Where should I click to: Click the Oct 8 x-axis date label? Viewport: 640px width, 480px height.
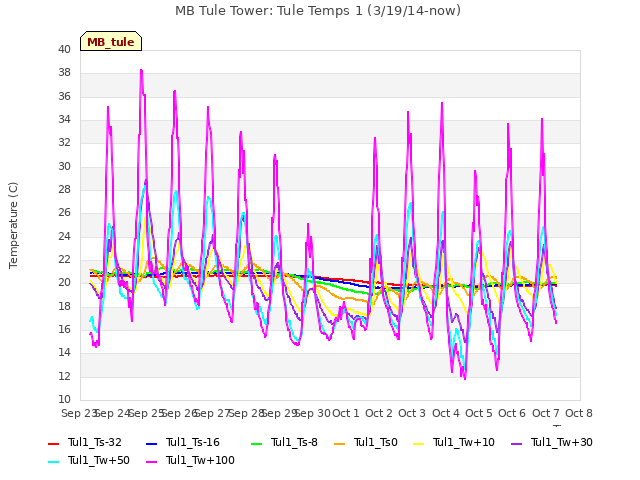[579, 413]
